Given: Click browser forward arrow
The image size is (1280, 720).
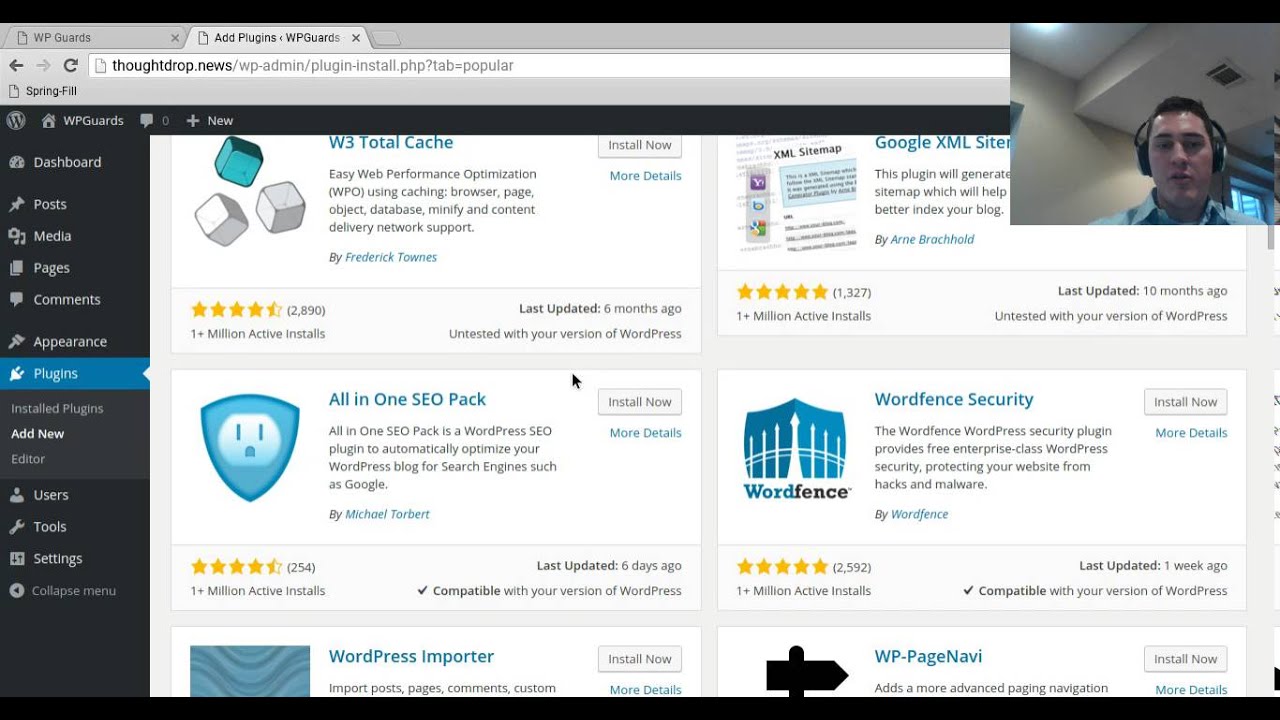Looking at the screenshot, I should tap(43, 65).
